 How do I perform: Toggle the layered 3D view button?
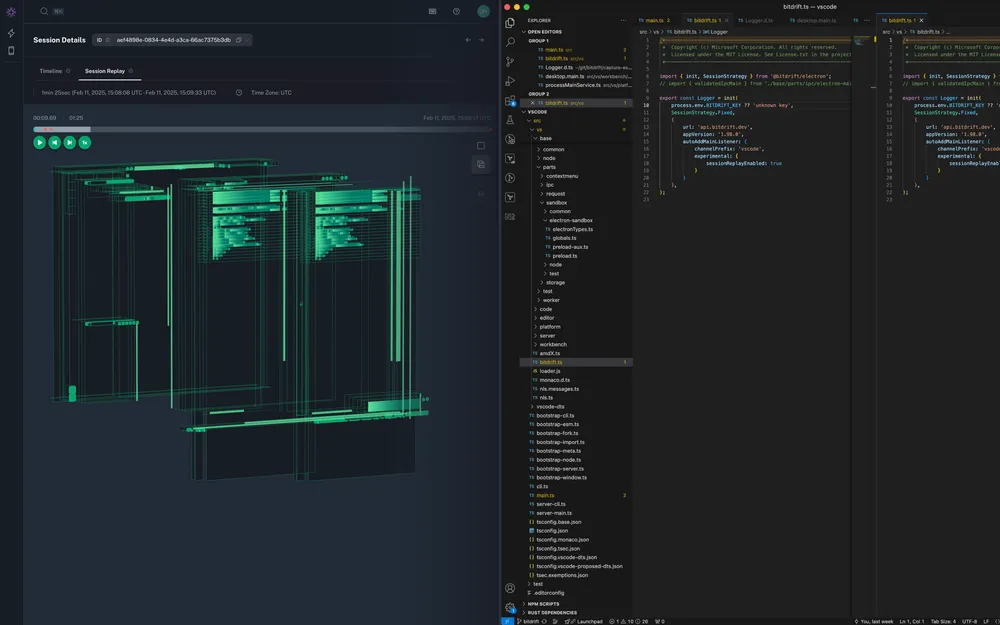coord(481,164)
